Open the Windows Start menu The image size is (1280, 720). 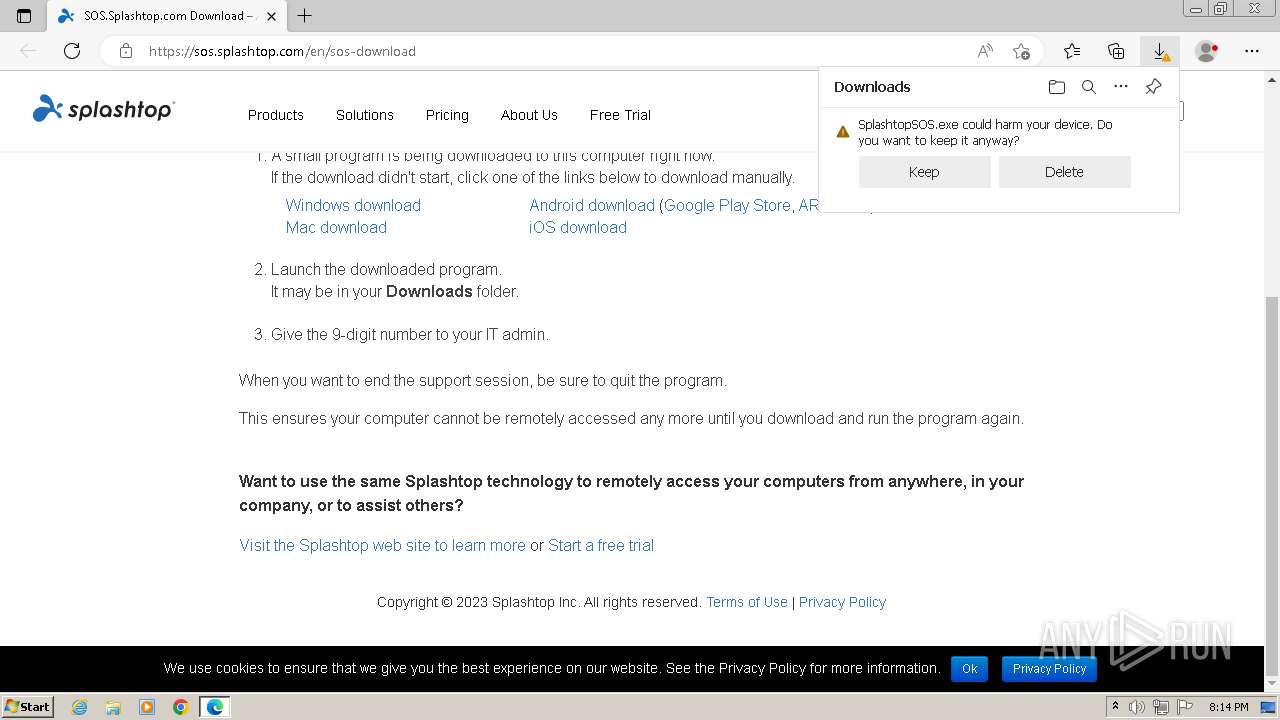point(27,707)
